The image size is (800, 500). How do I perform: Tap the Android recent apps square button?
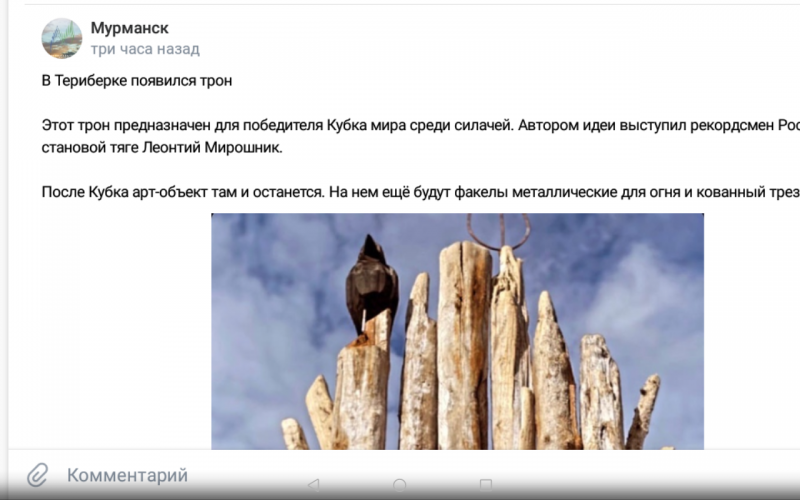[x=486, y=484]
